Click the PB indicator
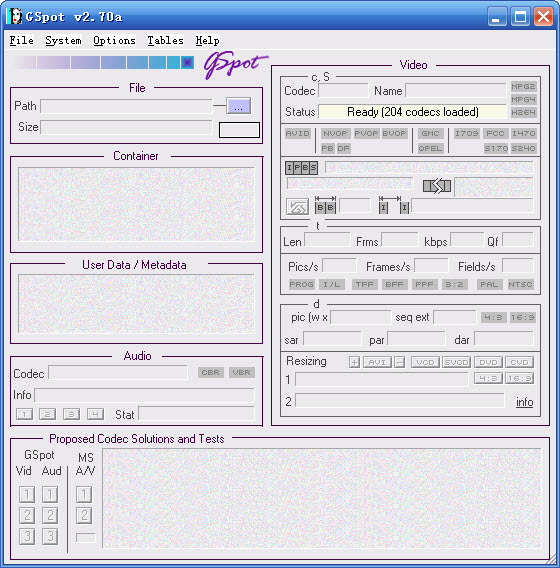Screen dimensions: 560x568 click(327, 148)
